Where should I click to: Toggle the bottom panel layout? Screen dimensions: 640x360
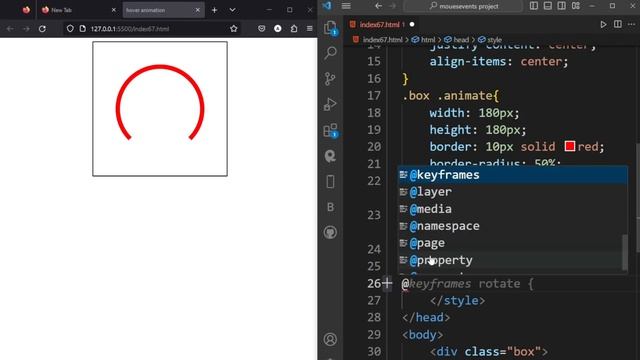[x=548, y=6]
